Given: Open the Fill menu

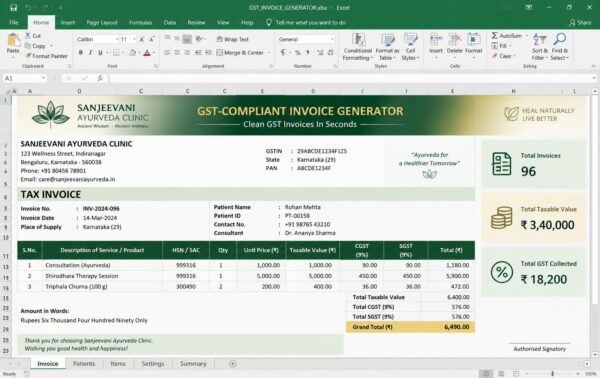Looking at the screenshot, I should (501, 46).
